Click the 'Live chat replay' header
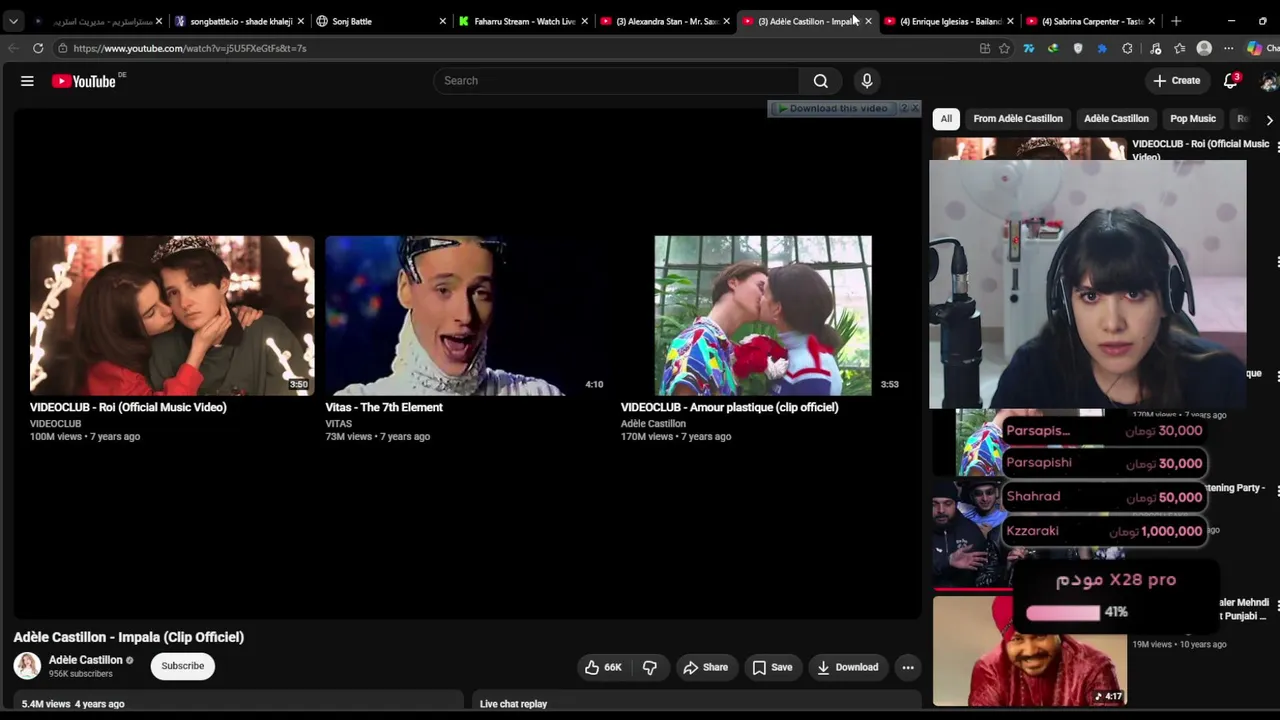 click(x=513, y=704)
